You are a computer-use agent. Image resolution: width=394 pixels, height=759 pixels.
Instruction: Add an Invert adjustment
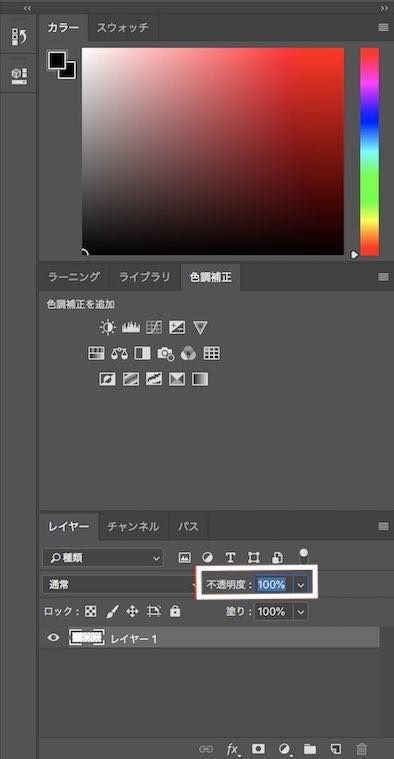tap(107, 379)
